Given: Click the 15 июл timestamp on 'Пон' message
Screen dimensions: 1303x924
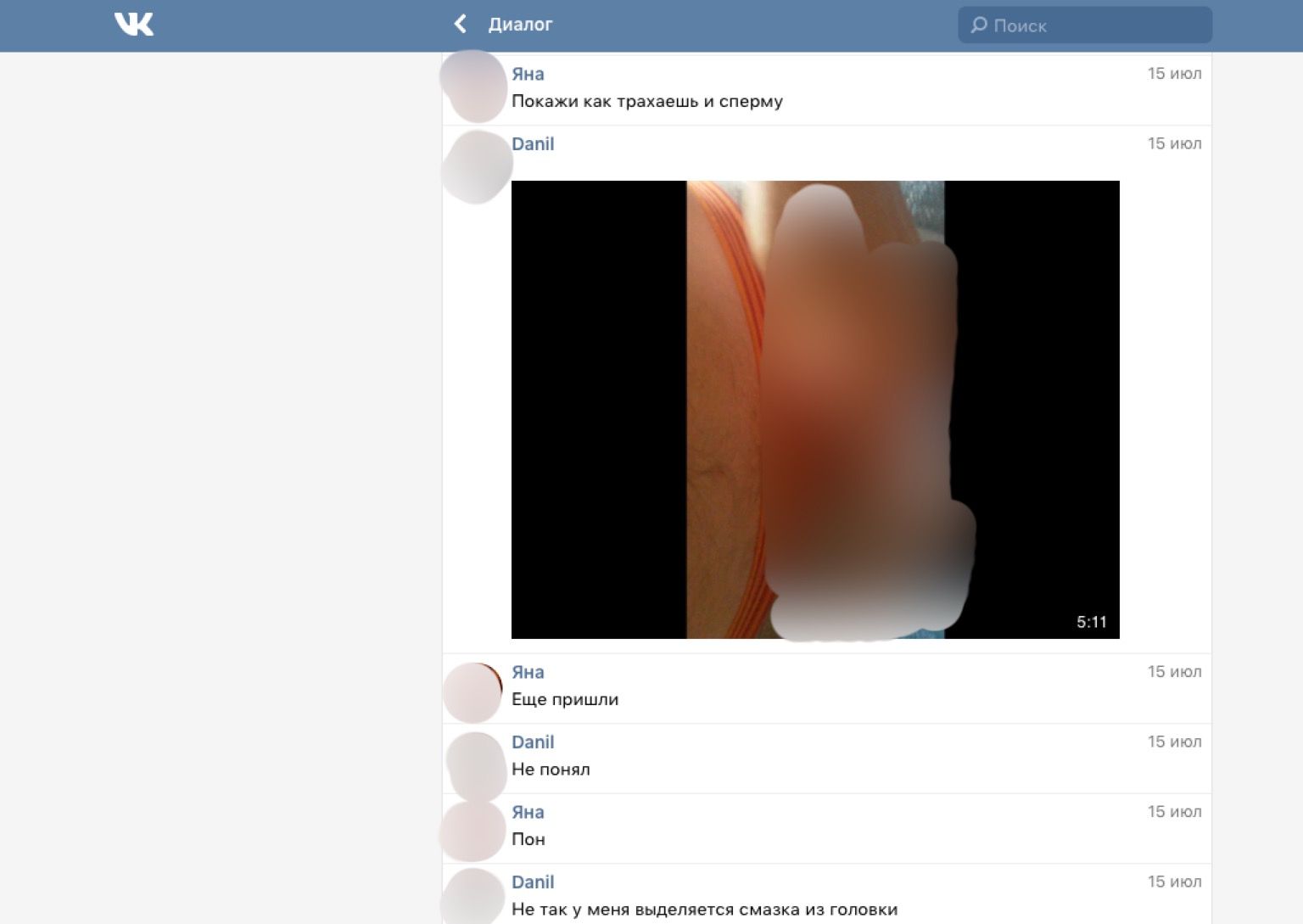Looking at the screenshot, I should pos(1174,812).
